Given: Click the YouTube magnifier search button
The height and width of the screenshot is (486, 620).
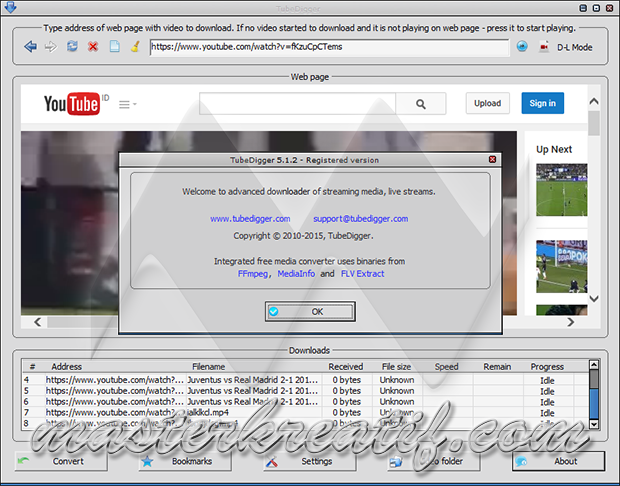Looking at the screenshot, I should point(421,104).
